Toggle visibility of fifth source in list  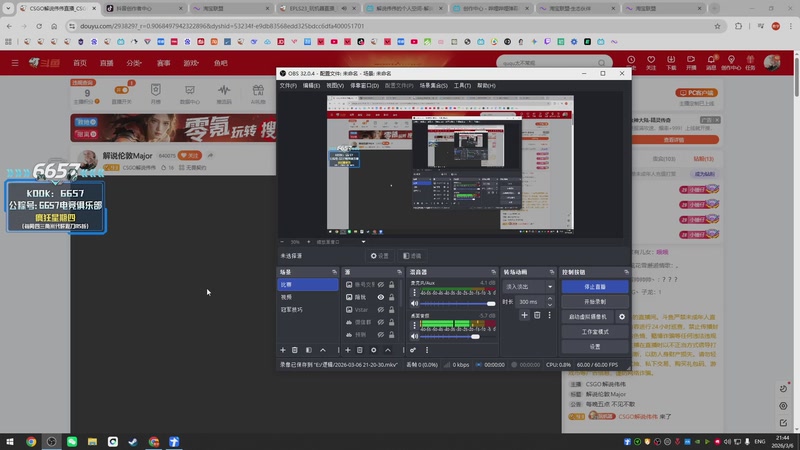381,335
